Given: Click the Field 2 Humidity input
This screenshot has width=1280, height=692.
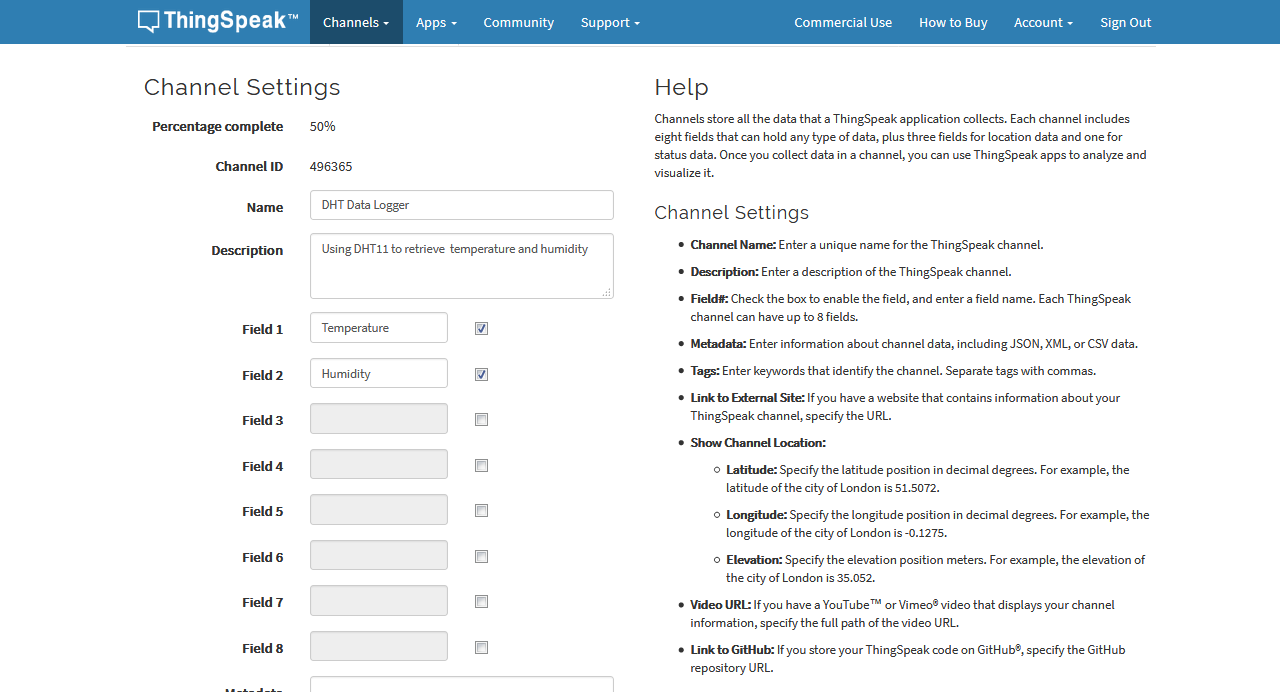Looking at the screenshot, I should click(x=379, y=374).
